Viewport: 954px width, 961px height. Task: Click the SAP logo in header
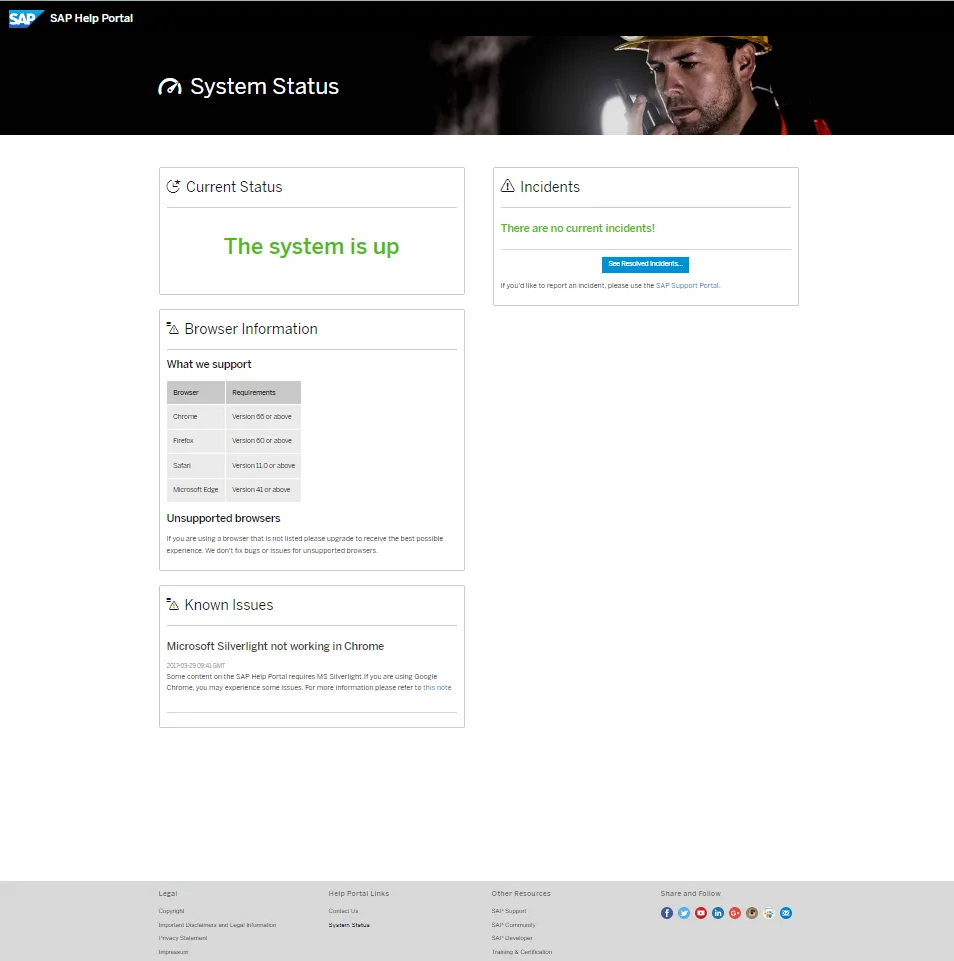click(x=26, y=18)
